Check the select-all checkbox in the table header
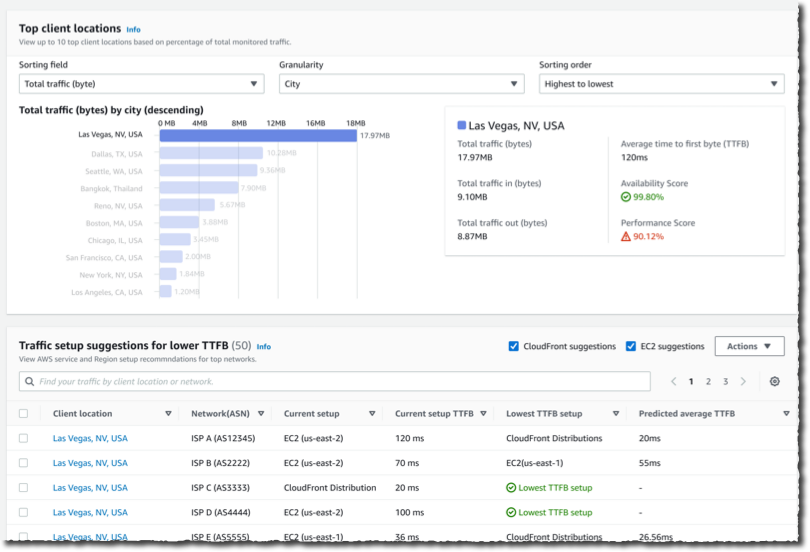 coord(23,414)
